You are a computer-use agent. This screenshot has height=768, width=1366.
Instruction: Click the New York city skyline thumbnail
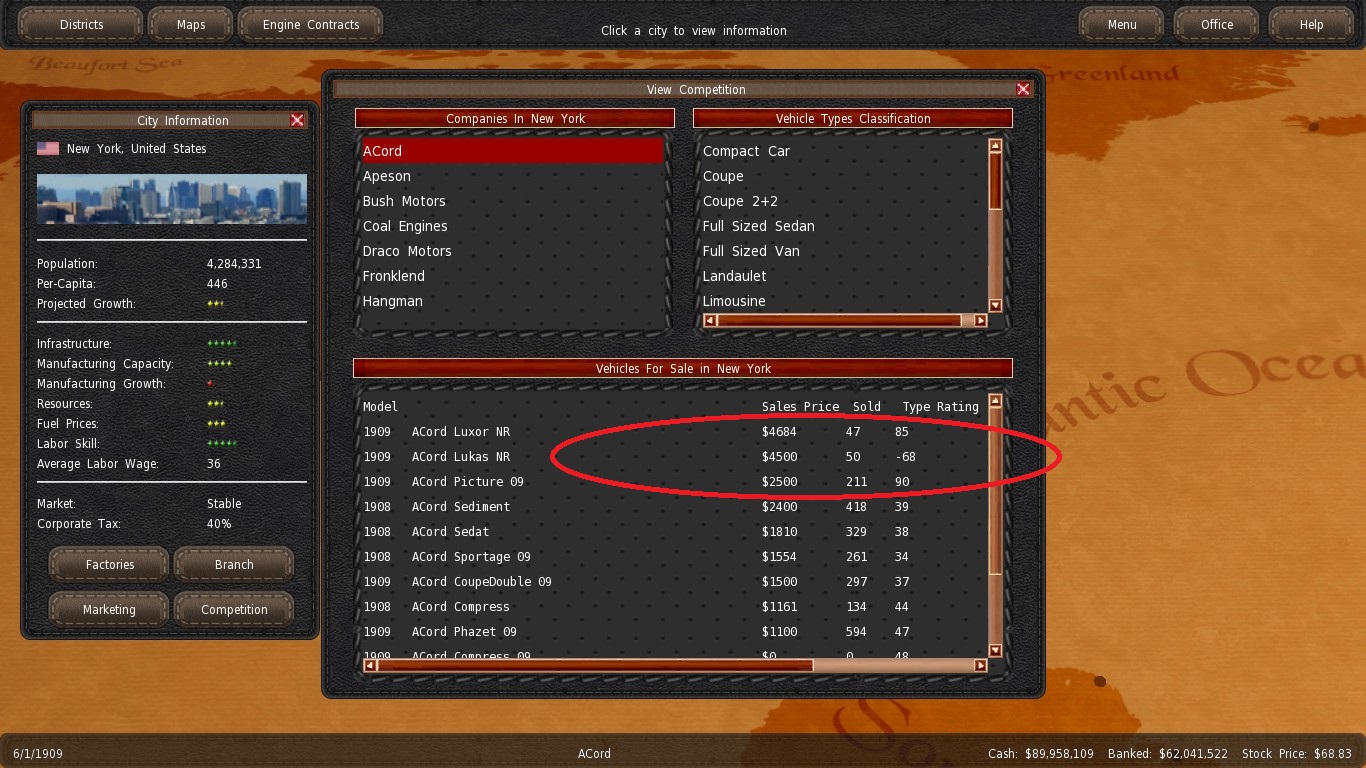click(x=172, y=198)
